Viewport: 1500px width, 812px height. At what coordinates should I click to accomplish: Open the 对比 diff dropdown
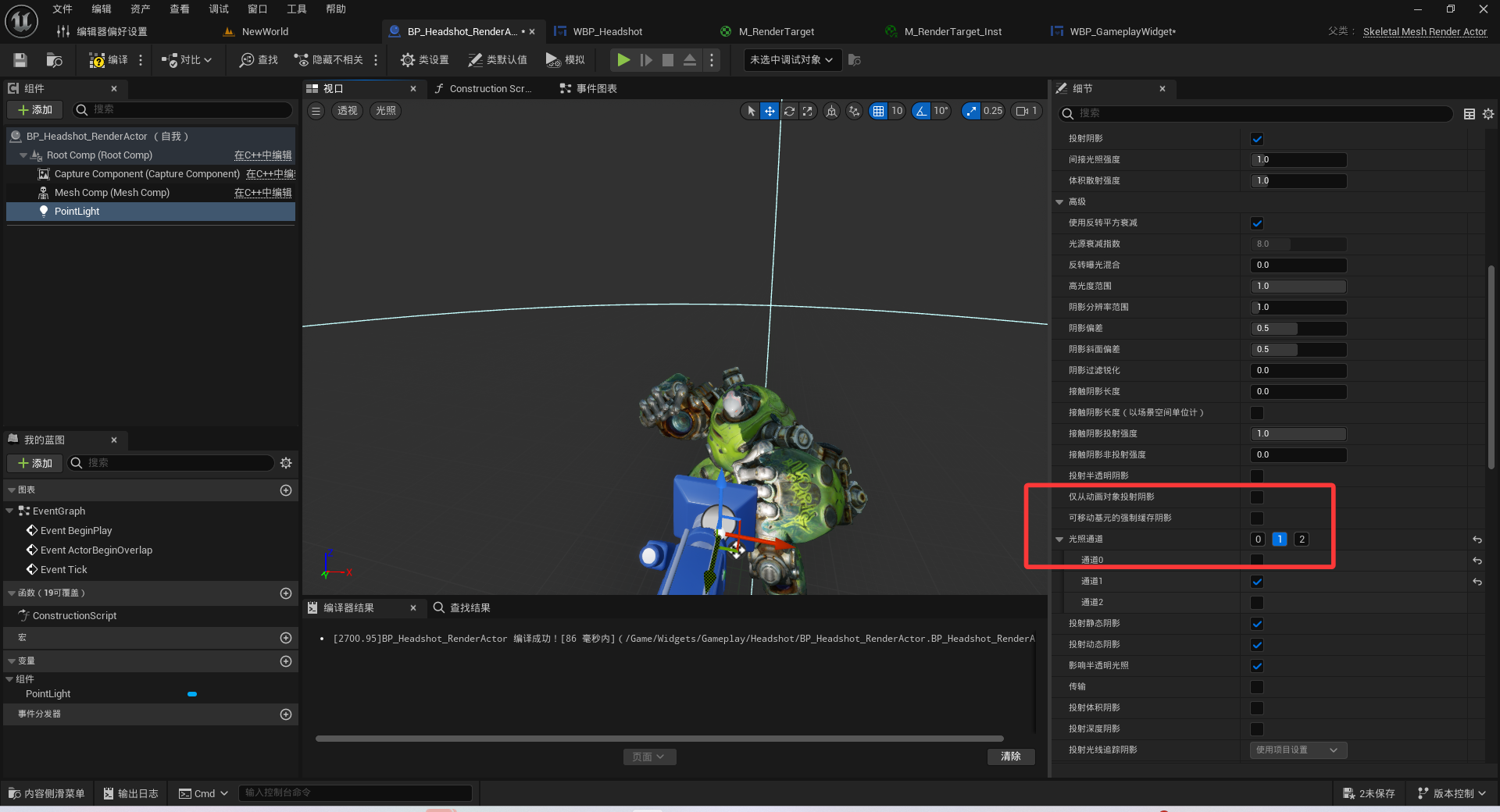pos(187,60)
